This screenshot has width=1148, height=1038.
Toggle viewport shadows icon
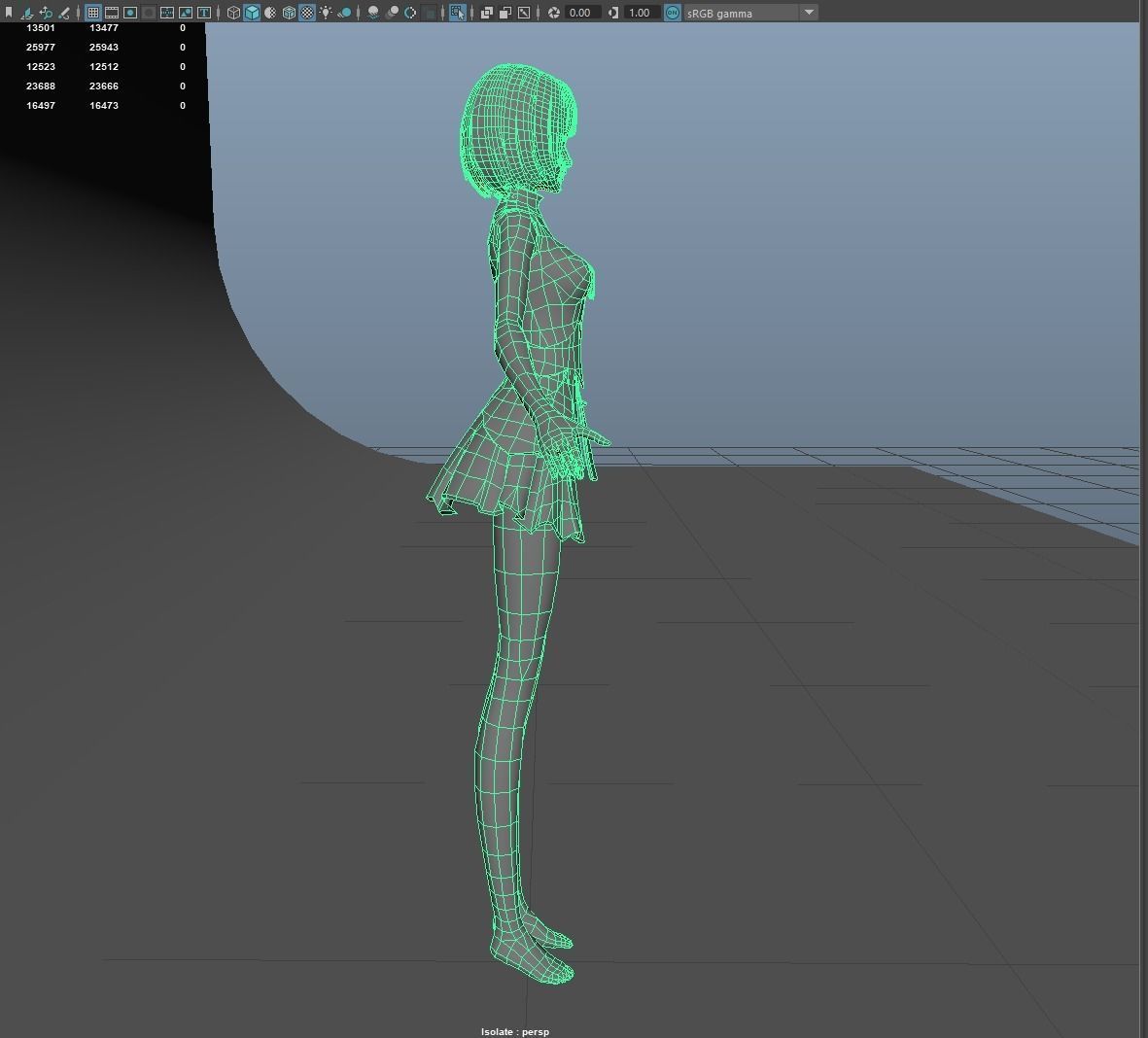[x=344, y=13]
